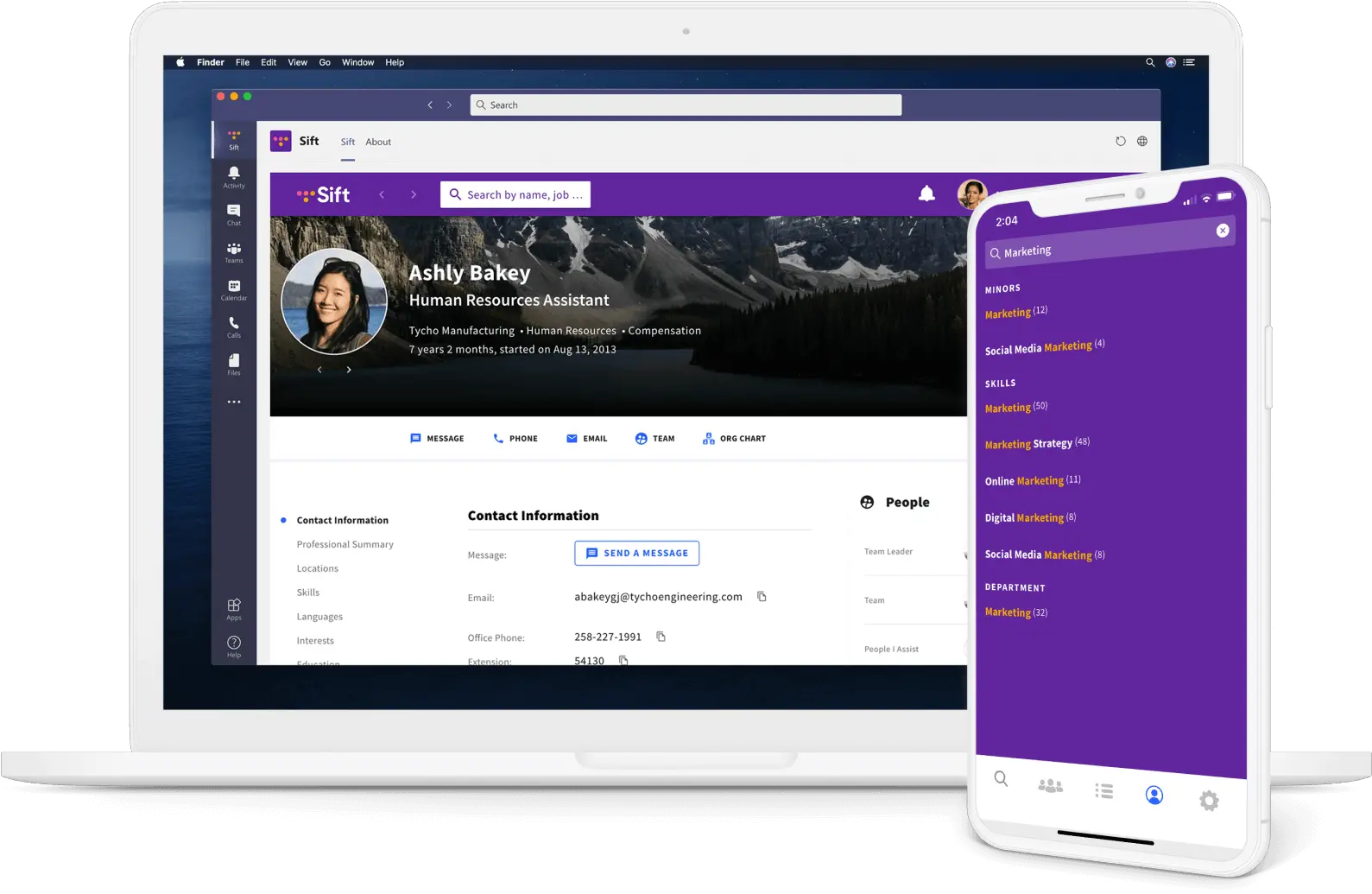The width and height of the screenshot is (1372, 894).
Task: Open Teams section in sidebar
Action: click(x=234, y=252)
